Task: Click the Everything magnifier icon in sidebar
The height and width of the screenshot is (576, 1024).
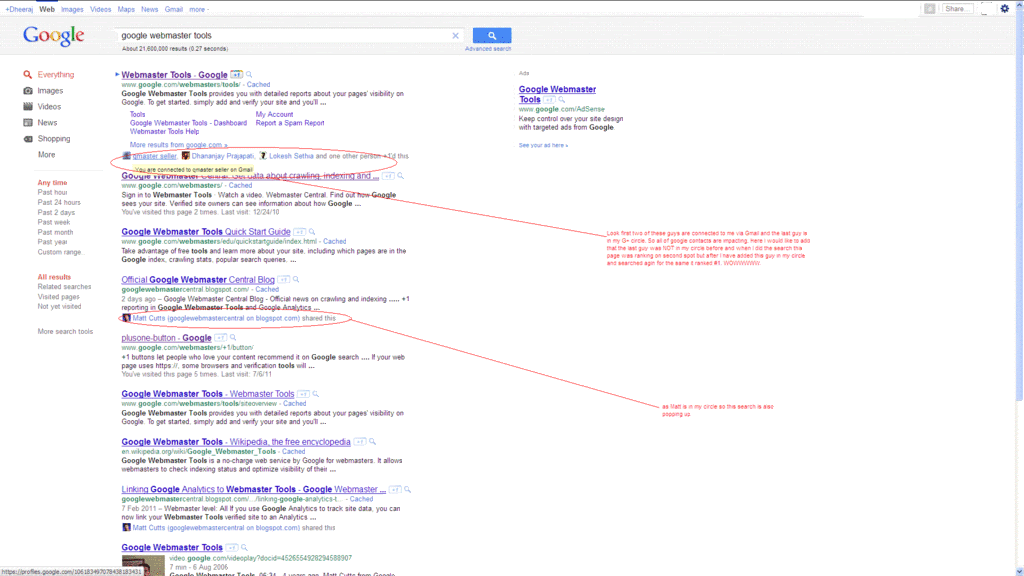Action: point(27,74)
